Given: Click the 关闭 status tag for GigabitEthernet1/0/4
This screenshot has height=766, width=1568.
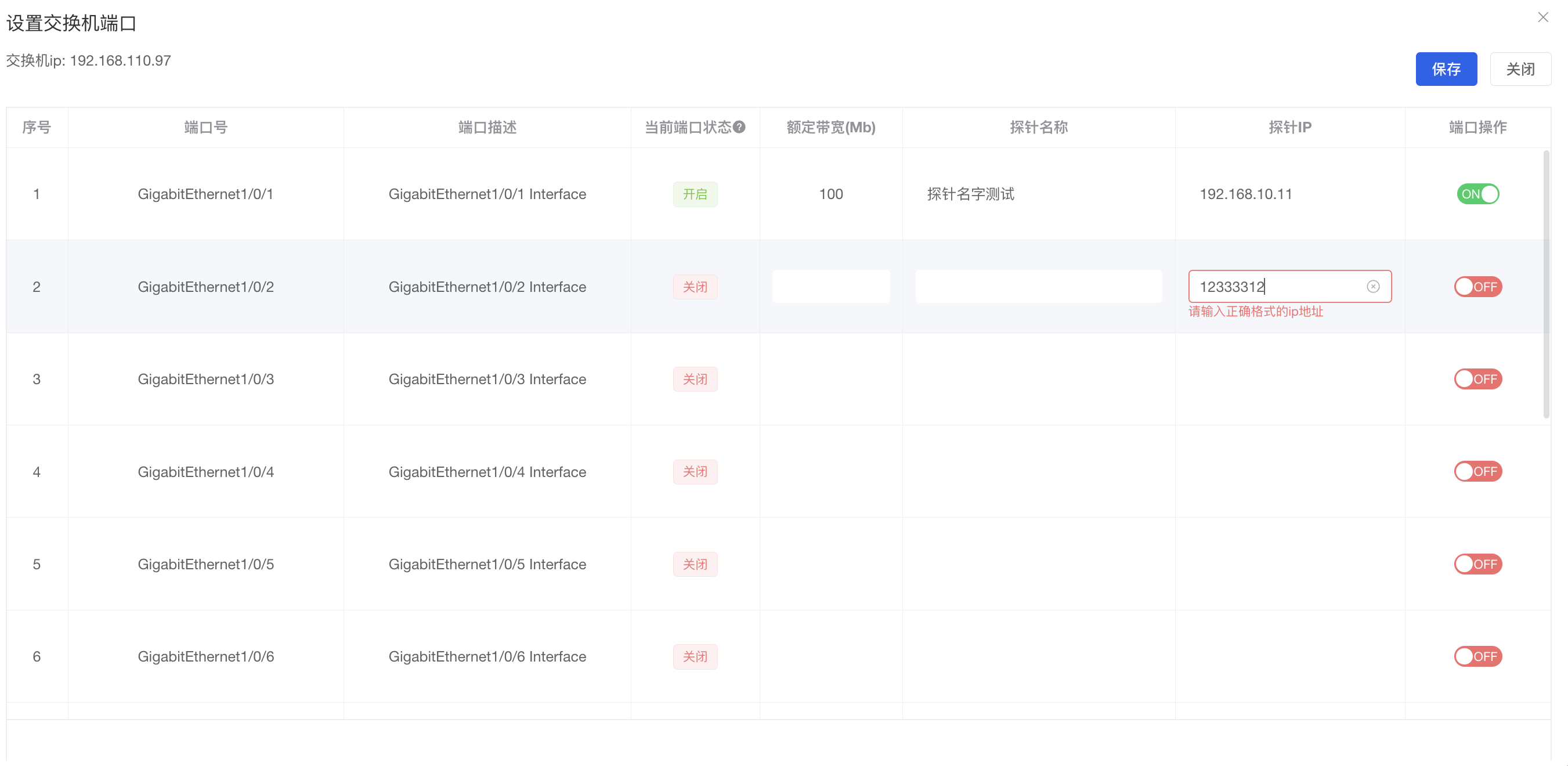Looking at the screenshot, I should [x=695, y=472].
